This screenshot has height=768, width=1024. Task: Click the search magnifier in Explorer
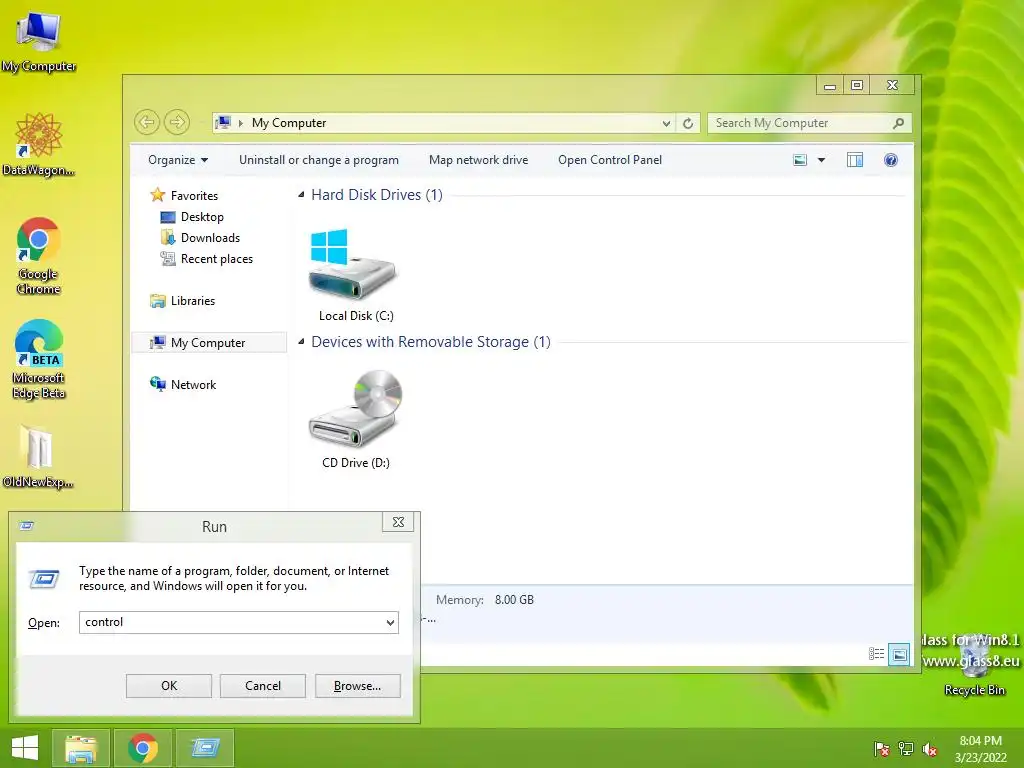point(899,123)
